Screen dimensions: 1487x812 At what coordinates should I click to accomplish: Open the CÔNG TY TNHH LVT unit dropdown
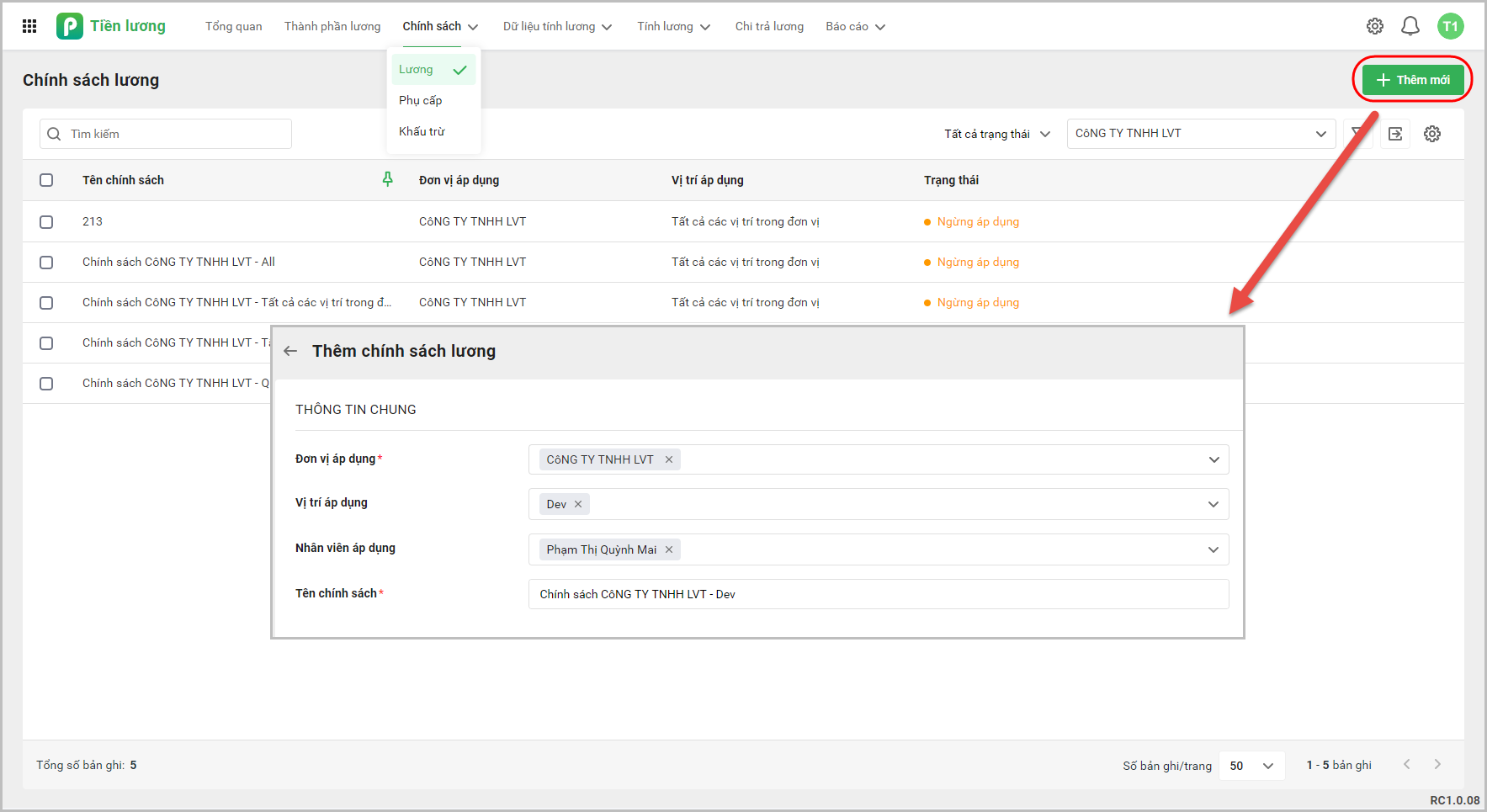(x=1200, y=134)
